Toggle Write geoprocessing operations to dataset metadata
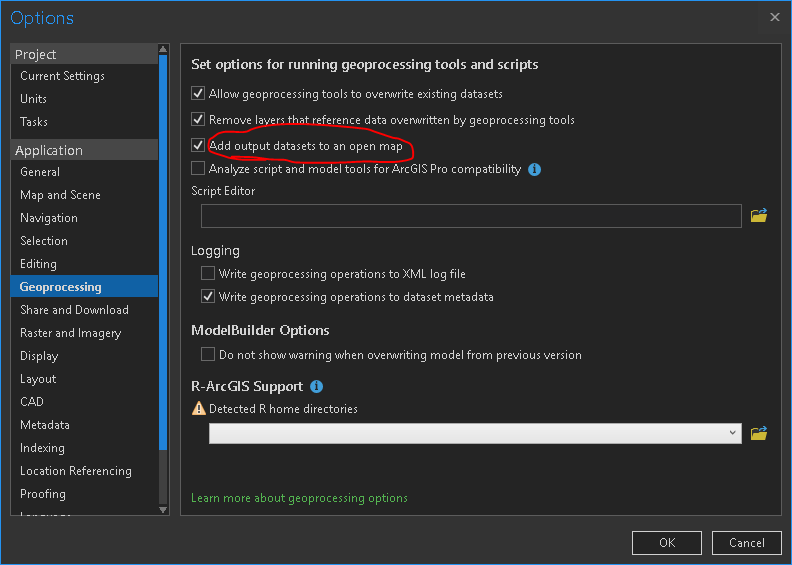The width and height of the screenshot is (792, 565). click(208, 297)
